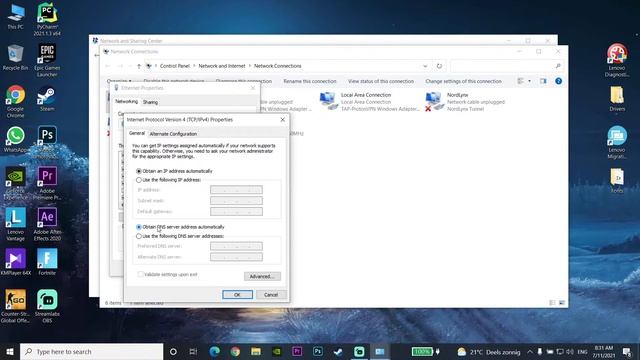Open the notification center
This screenshot has width=640, height=360.
[627, 351]
